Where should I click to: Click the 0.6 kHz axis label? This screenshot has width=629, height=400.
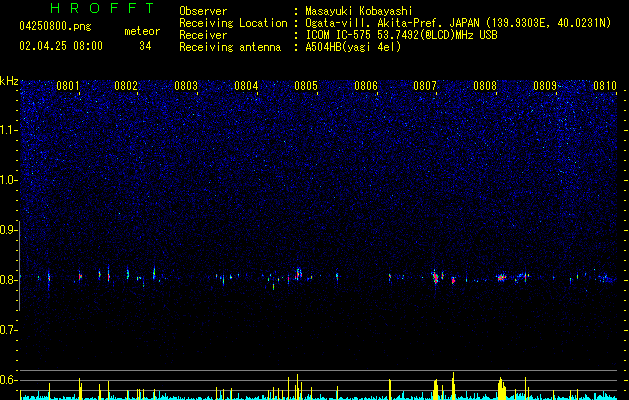(x=8, y=380)
